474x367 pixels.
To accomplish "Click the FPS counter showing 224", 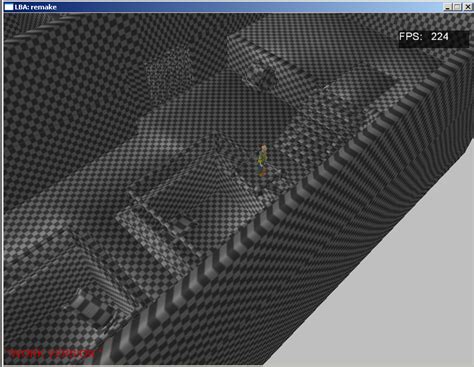I will pyautogui.click(x=434, y=39).
